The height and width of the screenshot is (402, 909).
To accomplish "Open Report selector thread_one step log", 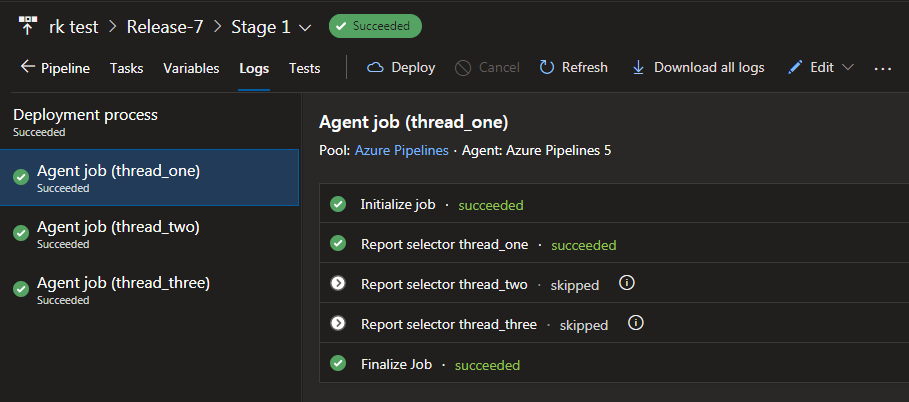I will point(445,244).
